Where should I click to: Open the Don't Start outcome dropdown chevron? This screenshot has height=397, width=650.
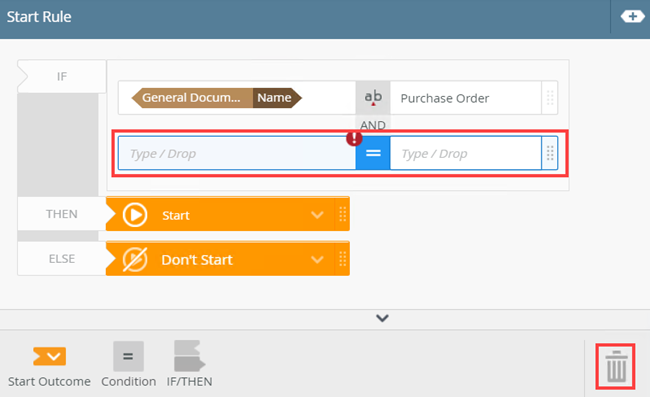coord(317,259)
